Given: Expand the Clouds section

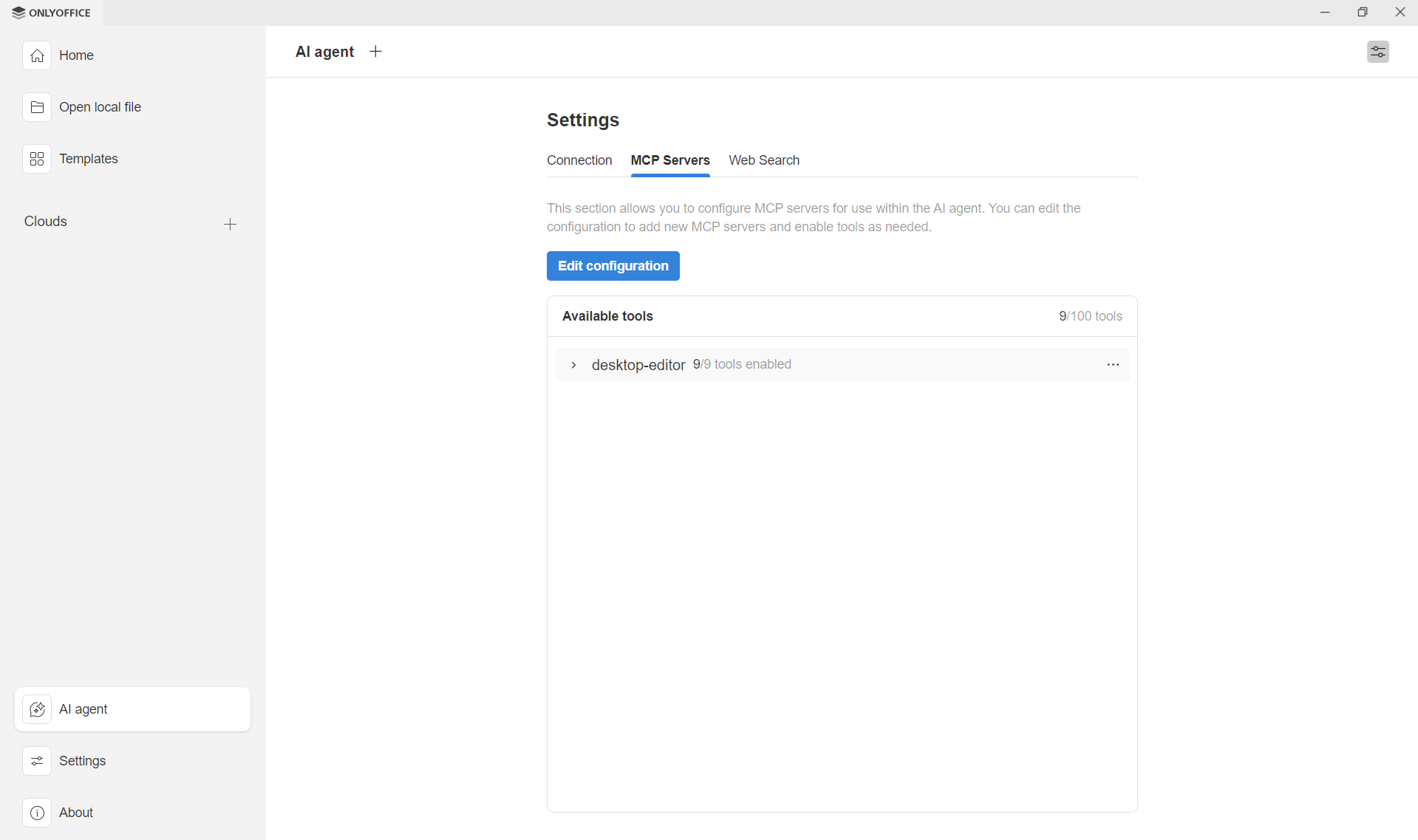Looking at the screenshot, I should click(45, 221).
